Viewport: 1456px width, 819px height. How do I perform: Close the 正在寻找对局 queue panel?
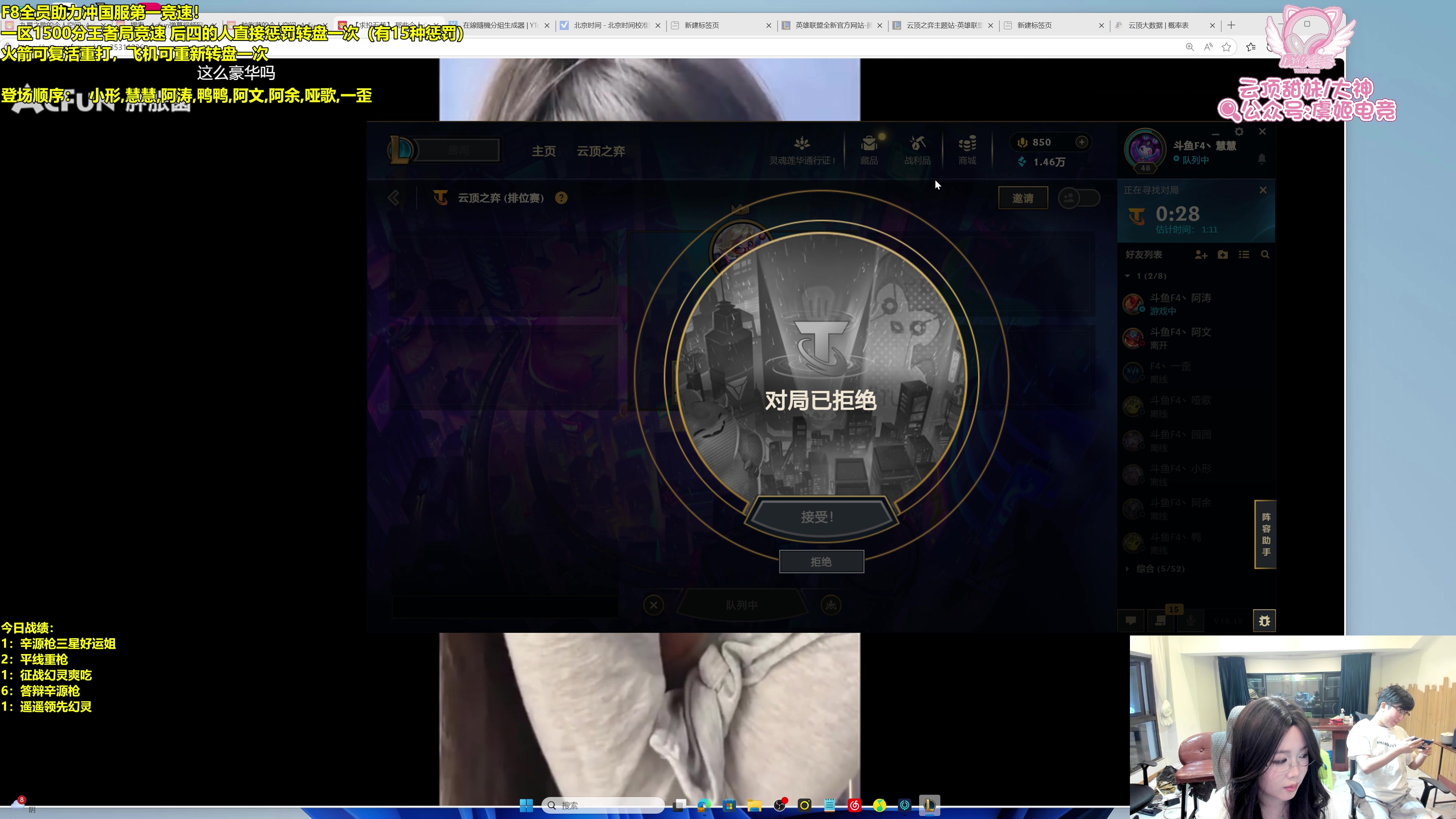tap(1263, 190)
